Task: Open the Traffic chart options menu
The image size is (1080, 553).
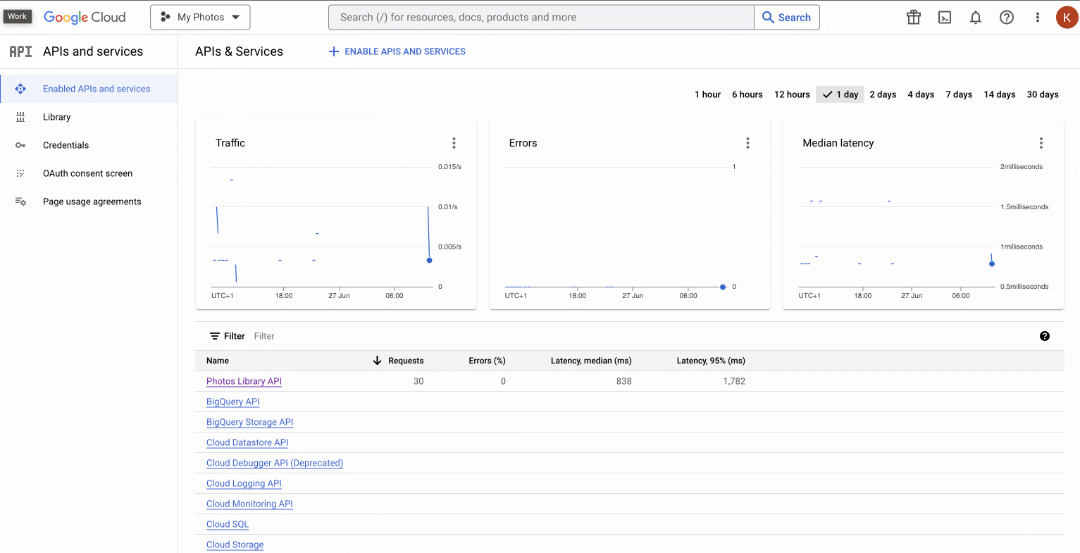Action: [x=454, y=143]
